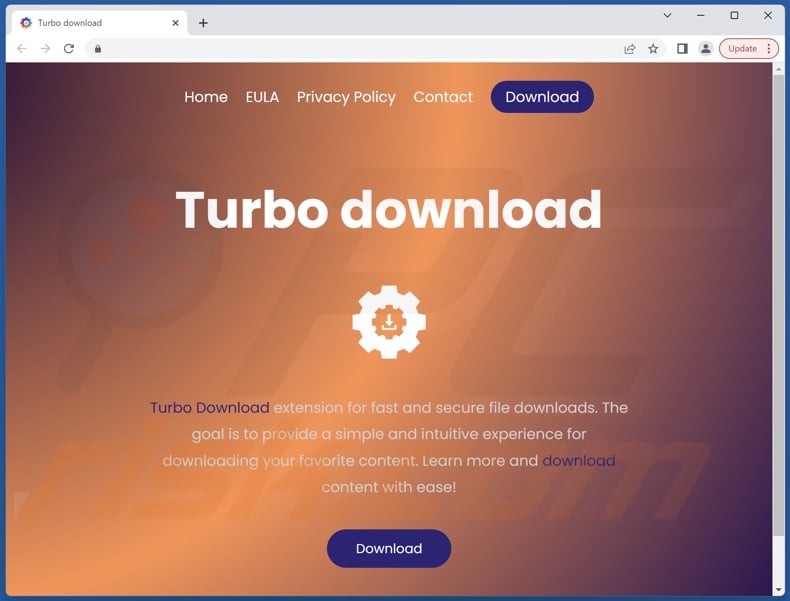This screenshot has height=601, width=790.
Task: Open the Privacy Policy page
Action: pos(346,97)
